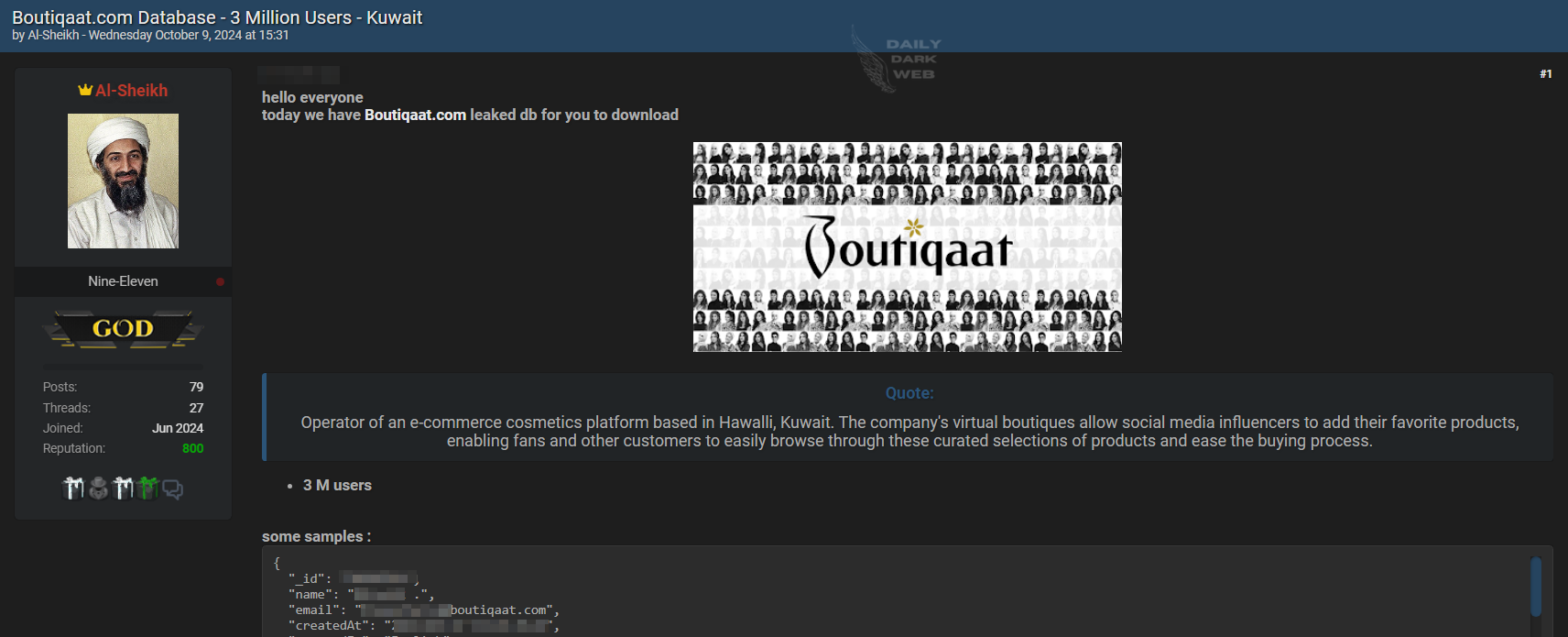Click the '3 M users' bullet text
The image size is (1568, 637).
337,485
